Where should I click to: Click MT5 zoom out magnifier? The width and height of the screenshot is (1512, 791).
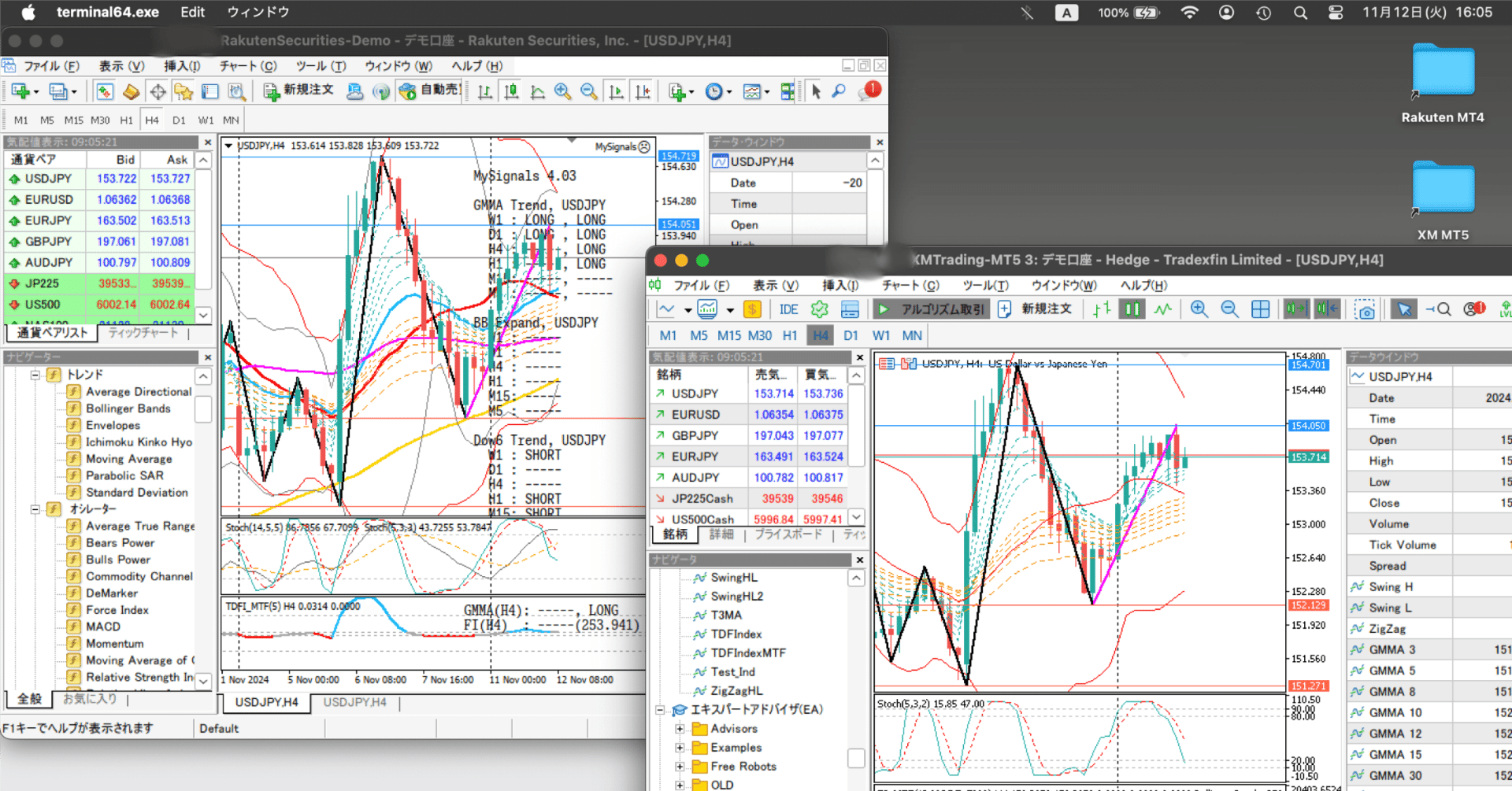pyautogui.click(x=1229, y=309)
